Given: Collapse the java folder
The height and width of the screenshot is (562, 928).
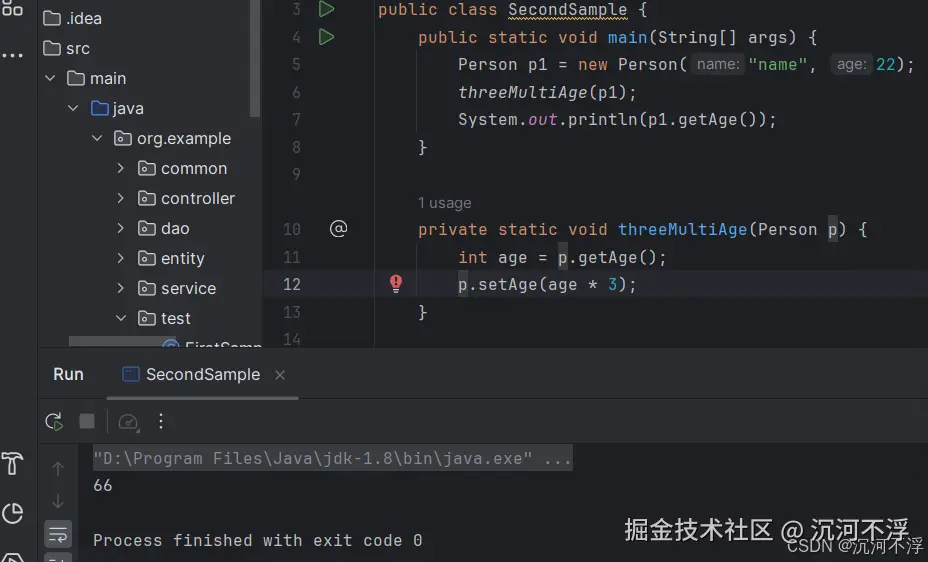Looking at the screenshot, I should (73, 108).
